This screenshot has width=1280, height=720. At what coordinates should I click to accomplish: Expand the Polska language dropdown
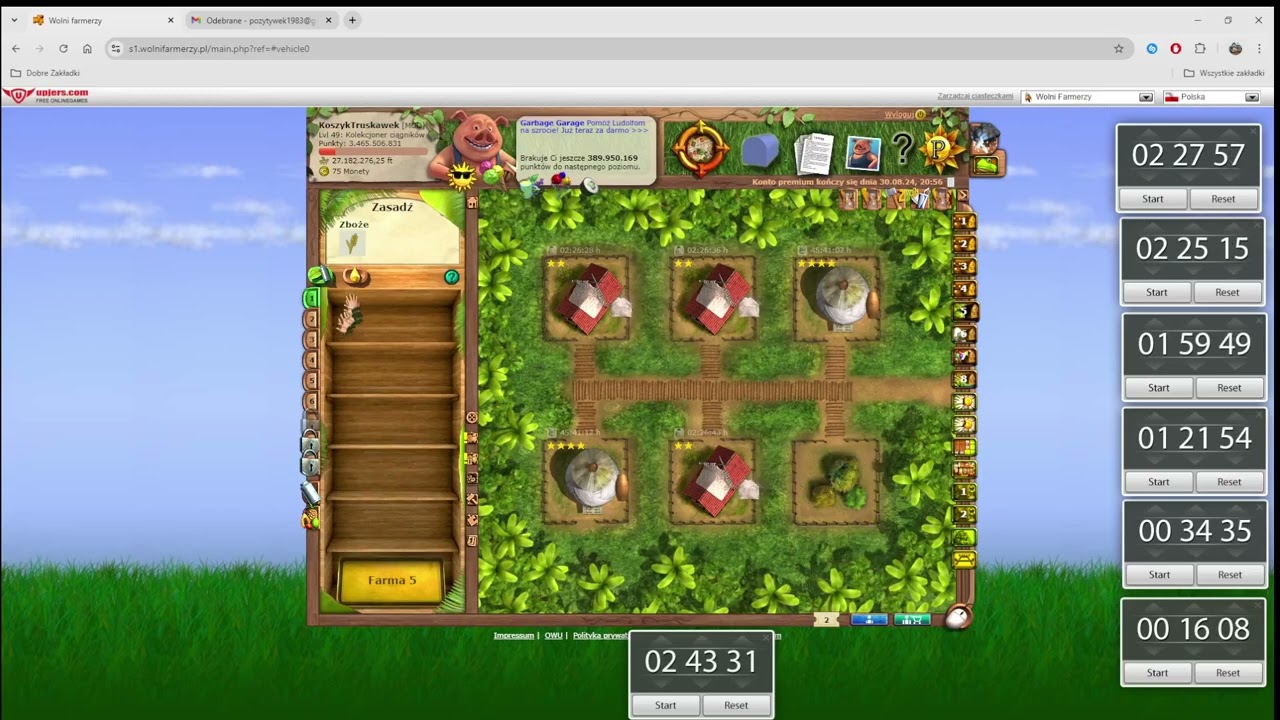[1252, 97]
